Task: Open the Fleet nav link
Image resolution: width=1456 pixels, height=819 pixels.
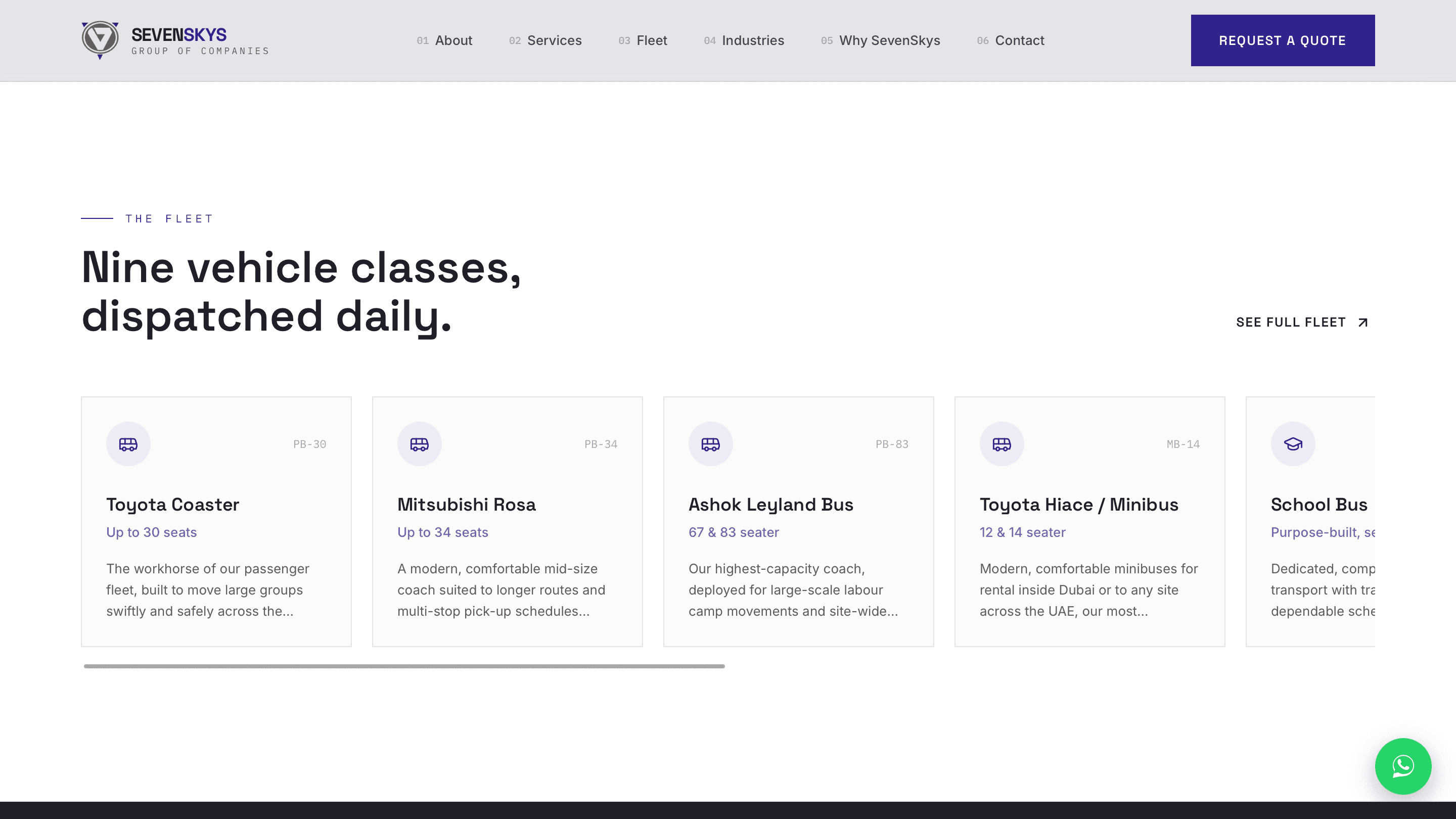Action: coord(643,40)
